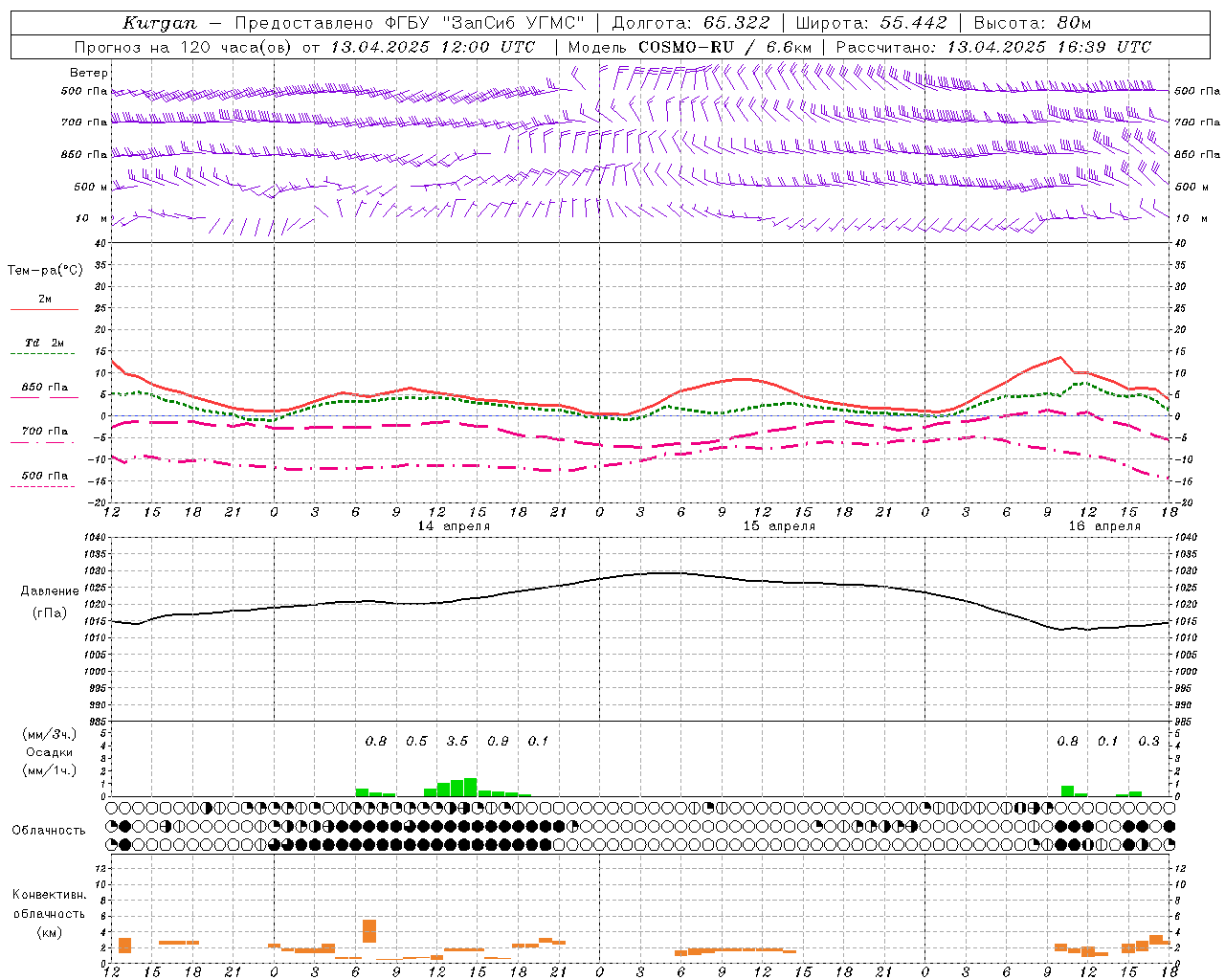
Task: Click the "(мм/3ч.)" precipitation unit label
Action: tap(50, 735)
